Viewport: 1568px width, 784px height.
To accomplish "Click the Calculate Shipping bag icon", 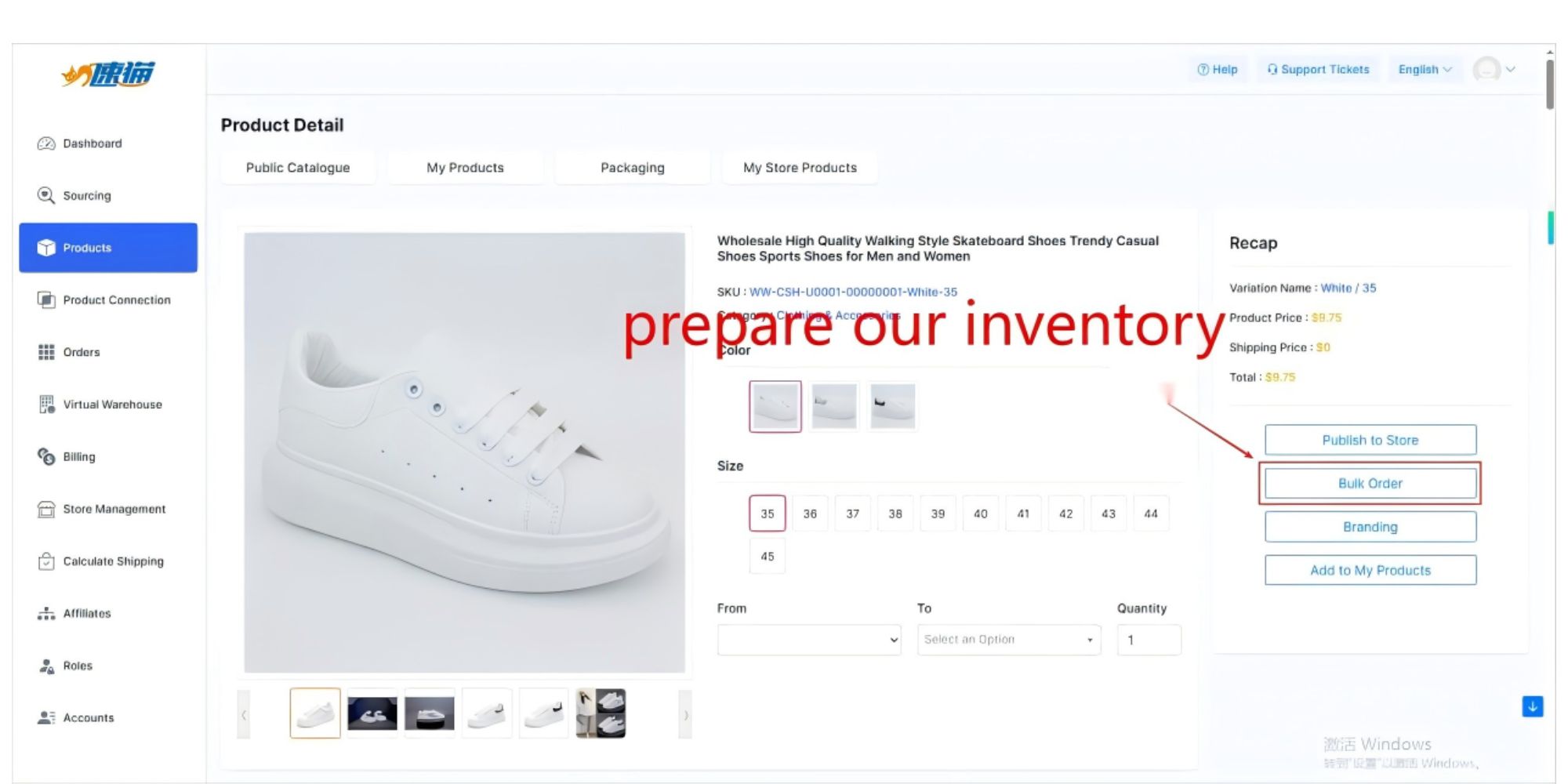I will [x=46, y=561].
